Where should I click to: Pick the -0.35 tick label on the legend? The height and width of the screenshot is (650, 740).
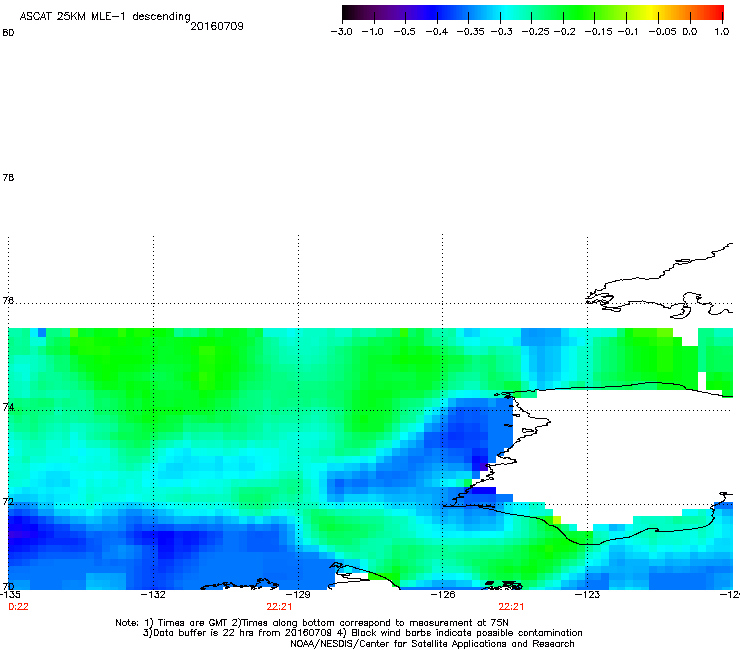(x=471, y=32)
